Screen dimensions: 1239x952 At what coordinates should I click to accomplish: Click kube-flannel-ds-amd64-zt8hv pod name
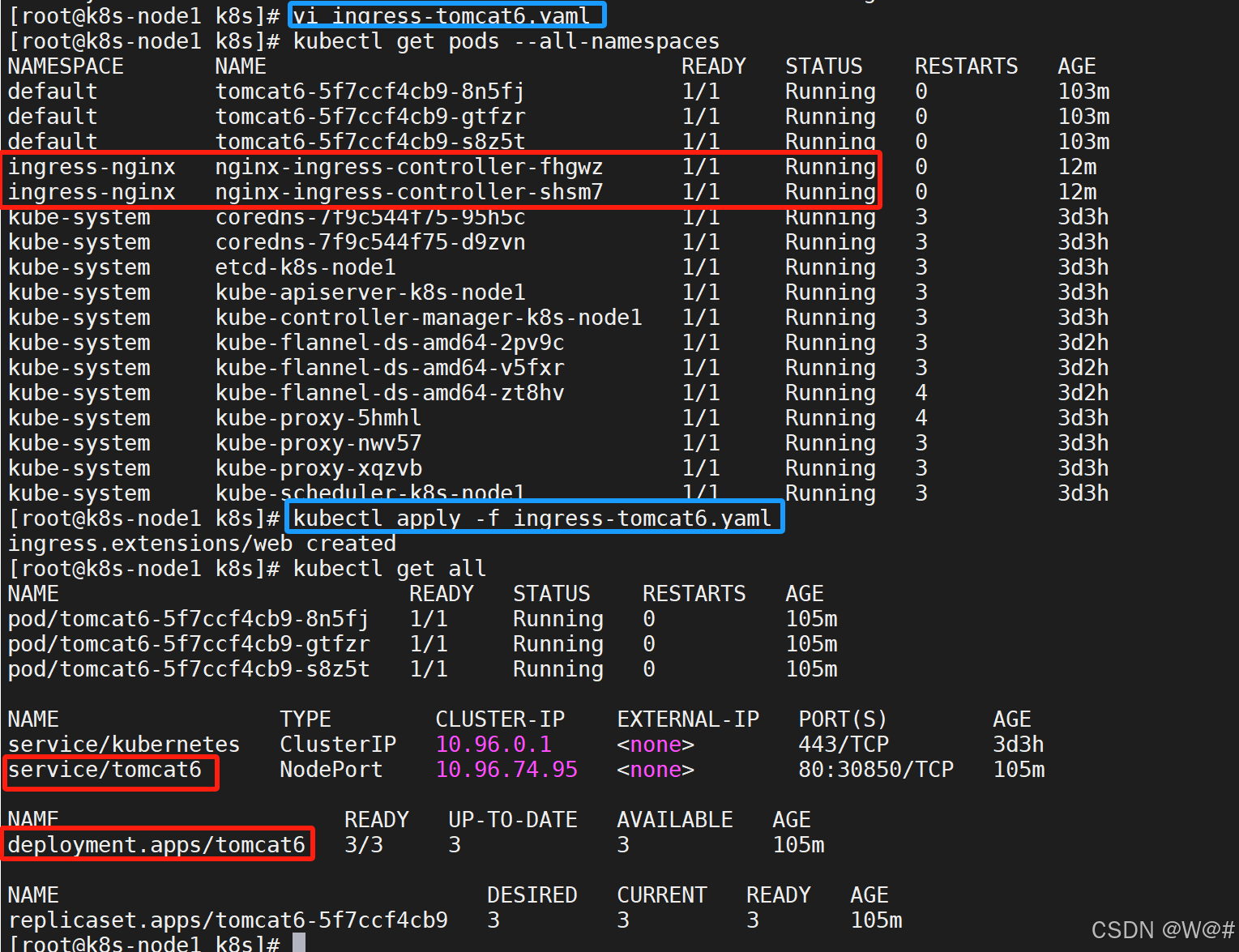tap(390, 393)
